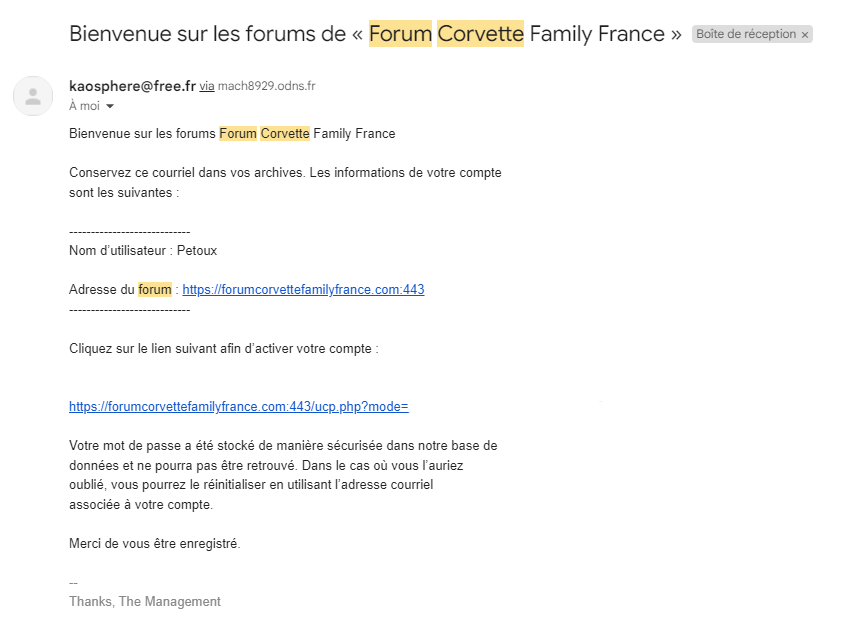Click the sender's profile avatar icon
This screenshot has height=625, width=849.
(33, 96)
